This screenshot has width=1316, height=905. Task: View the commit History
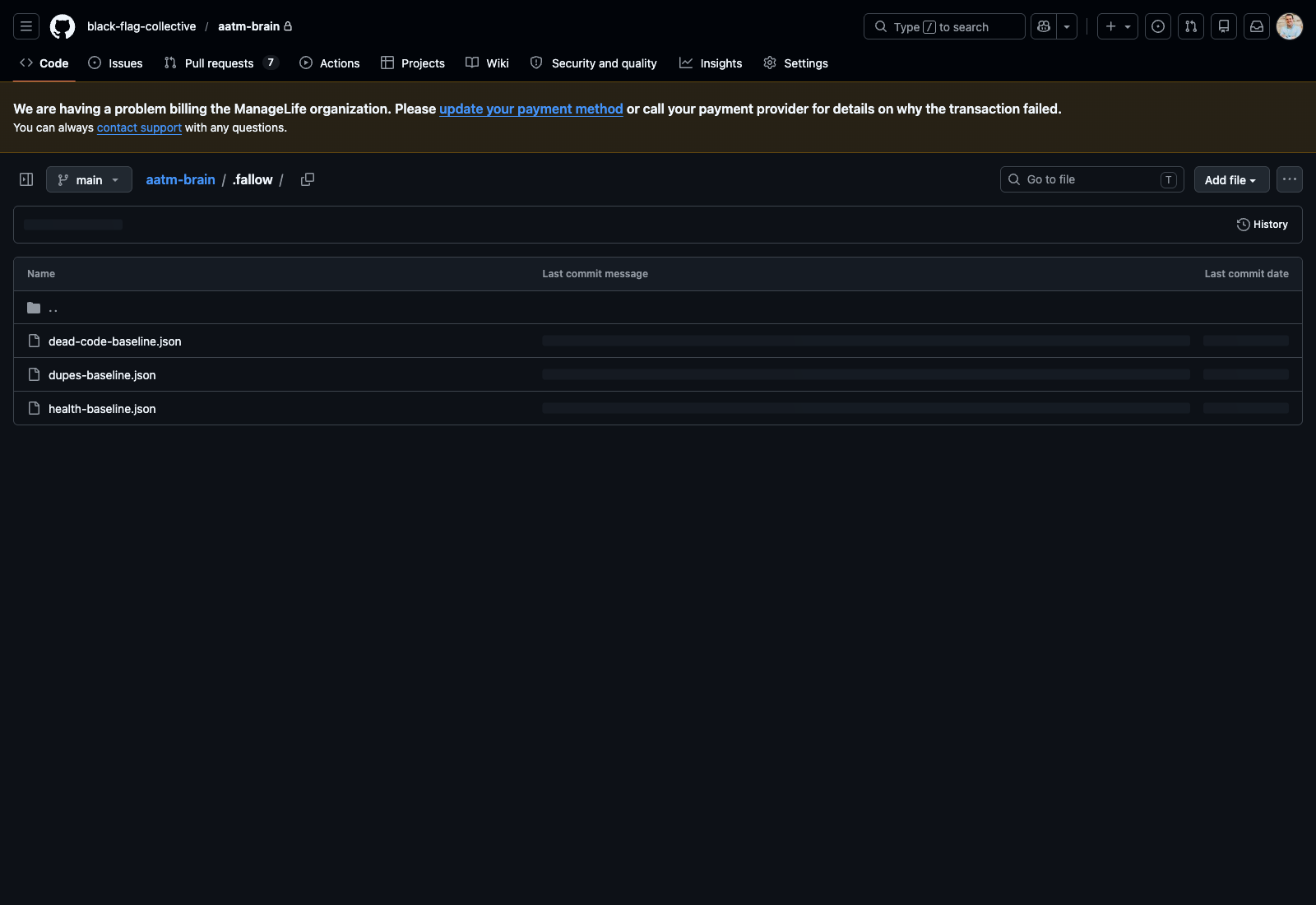pyautogui.click(x=1262, y=224)
